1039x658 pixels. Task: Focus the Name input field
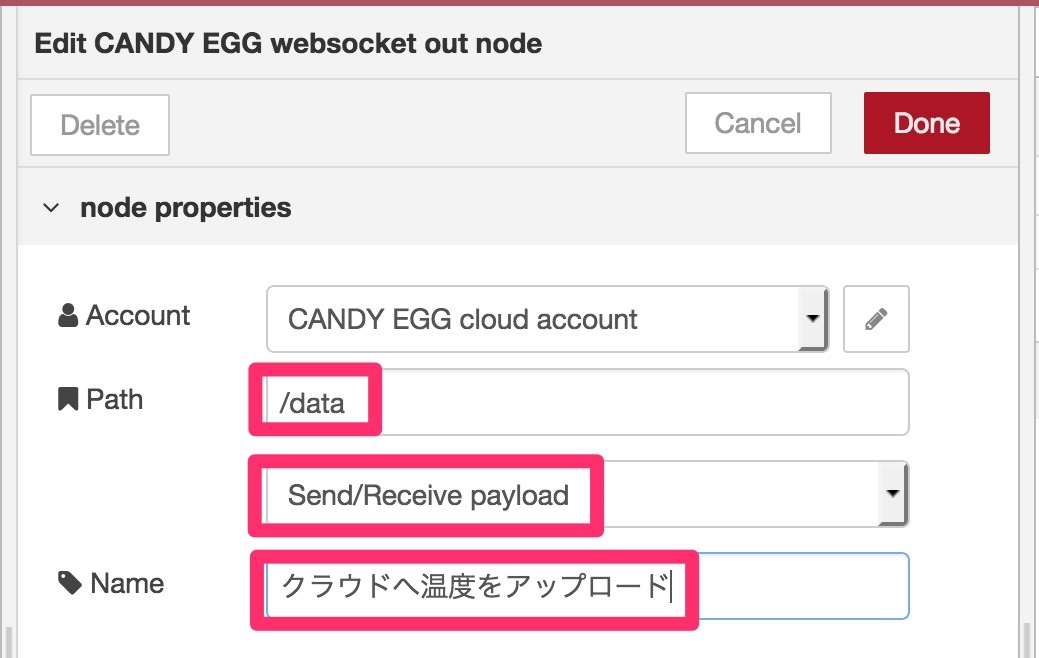coord(587,586)
